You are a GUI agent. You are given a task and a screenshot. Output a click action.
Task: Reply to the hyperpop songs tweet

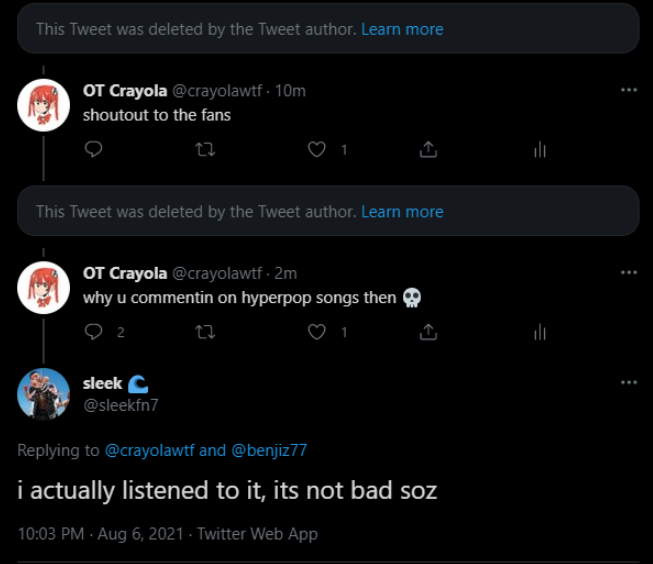point(94,331)
